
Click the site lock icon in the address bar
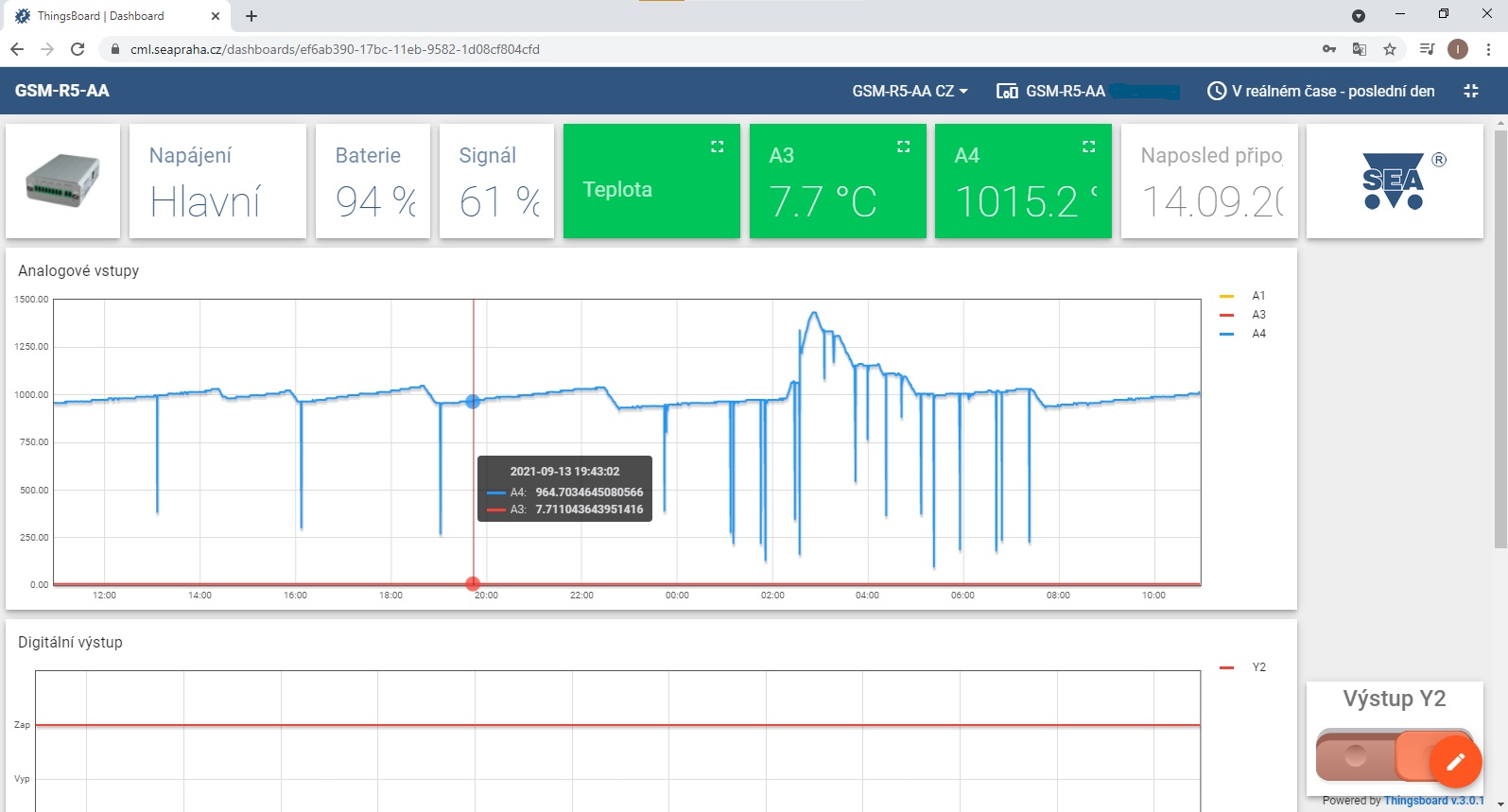pyautogui.click(x=115, y=49)
